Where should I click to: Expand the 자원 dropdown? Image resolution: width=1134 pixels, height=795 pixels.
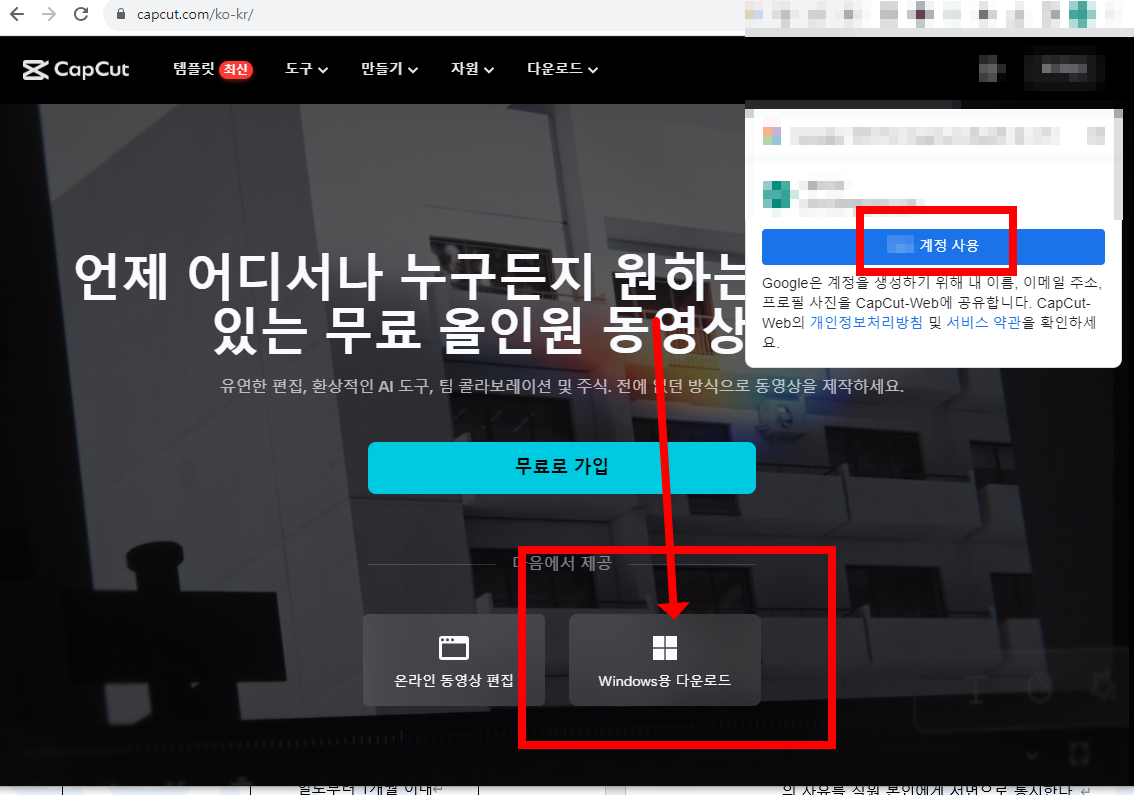tap(471, 69)
